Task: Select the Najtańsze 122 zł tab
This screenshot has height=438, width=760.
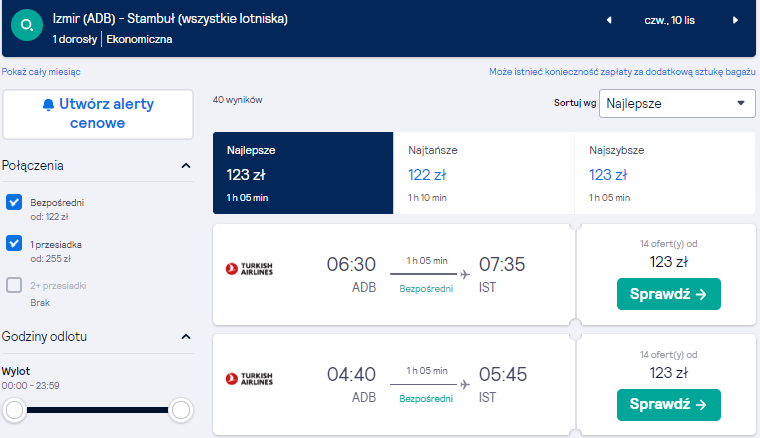Action: pyautogui.click(x=483, y=173)
